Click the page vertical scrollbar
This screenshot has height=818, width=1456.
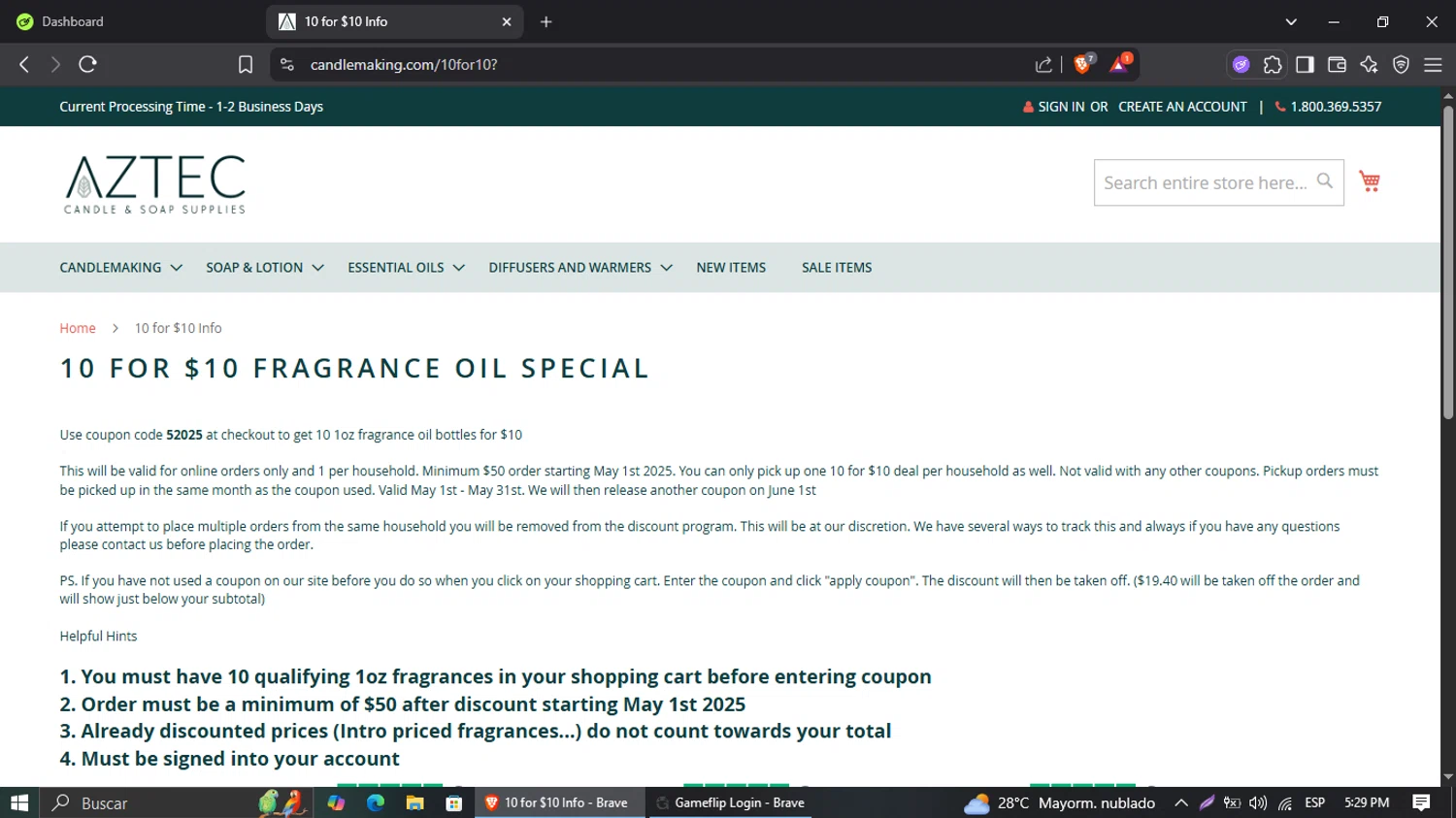click(1448, 262)
